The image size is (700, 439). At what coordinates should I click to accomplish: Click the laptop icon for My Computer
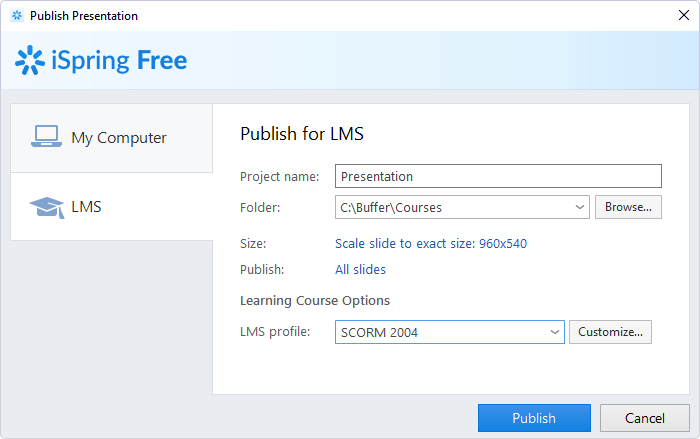[x=46, y=136]
